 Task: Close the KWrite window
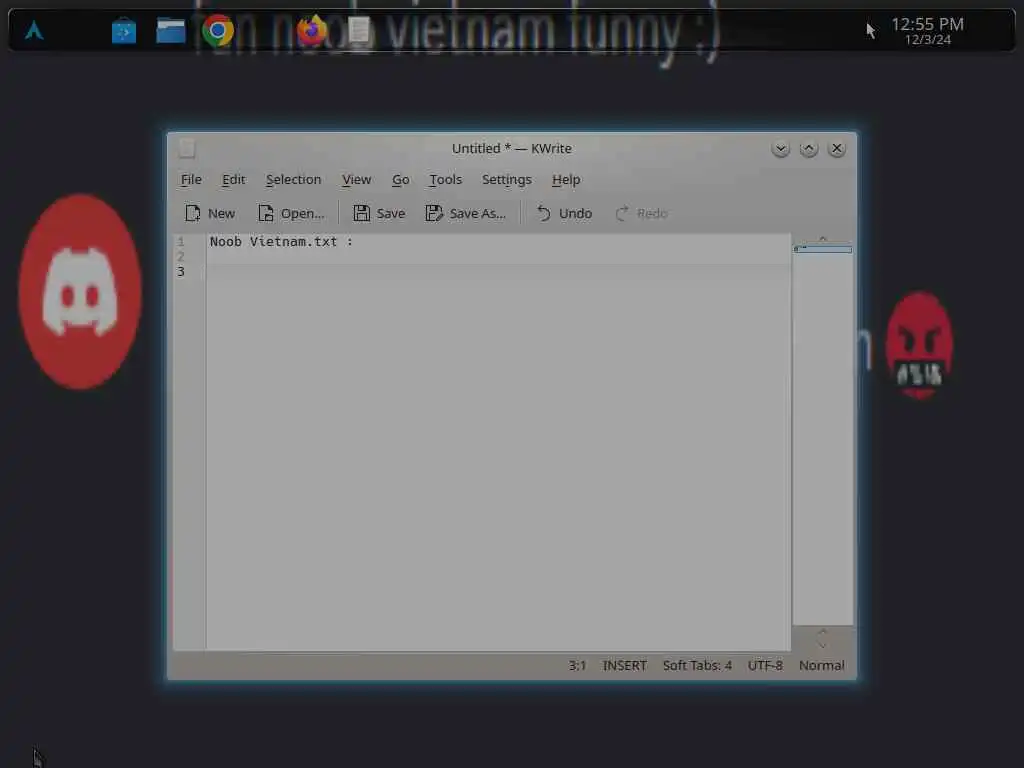coord(837,149)
